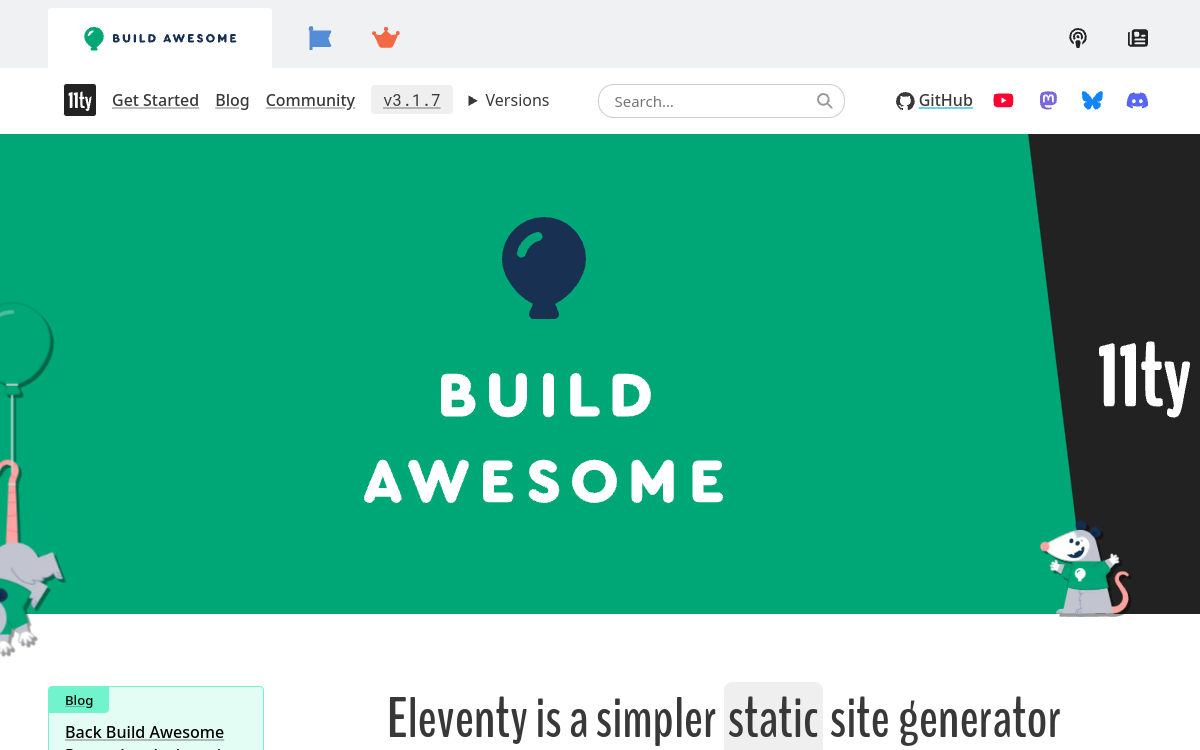Click the BUILD AWESOME hero heading
1200x750 pixels.
pos(545,438)
